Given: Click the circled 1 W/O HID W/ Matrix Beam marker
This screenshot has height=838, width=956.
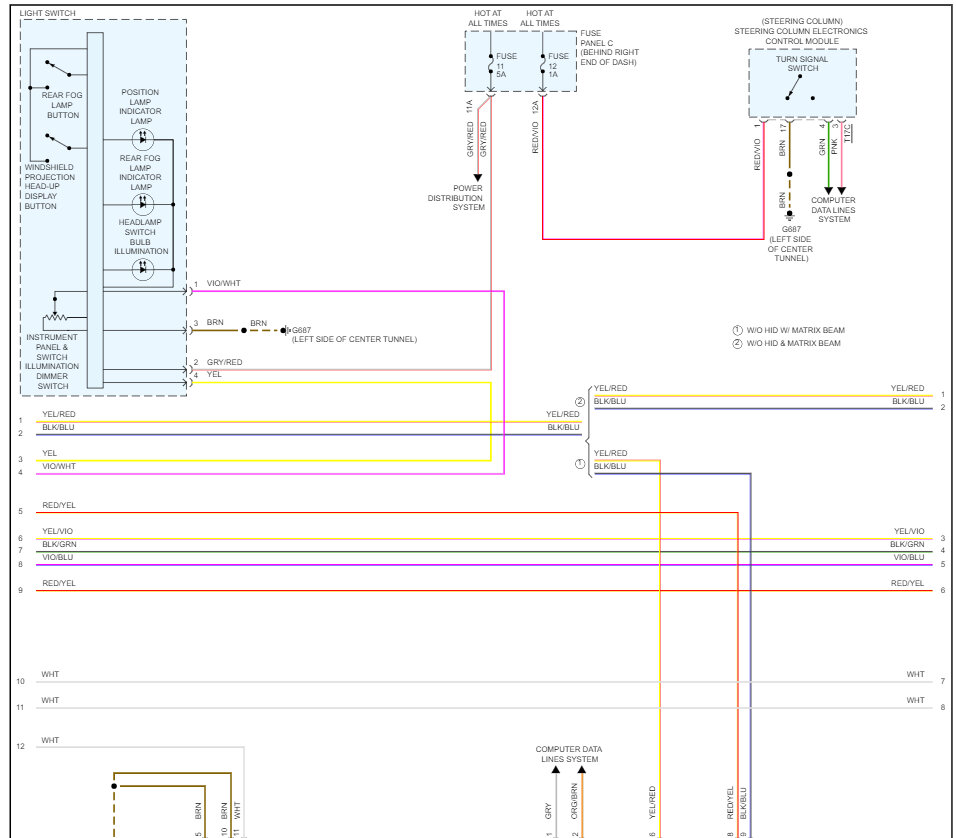Looking at the screenshot, I should tap(737, 330).
